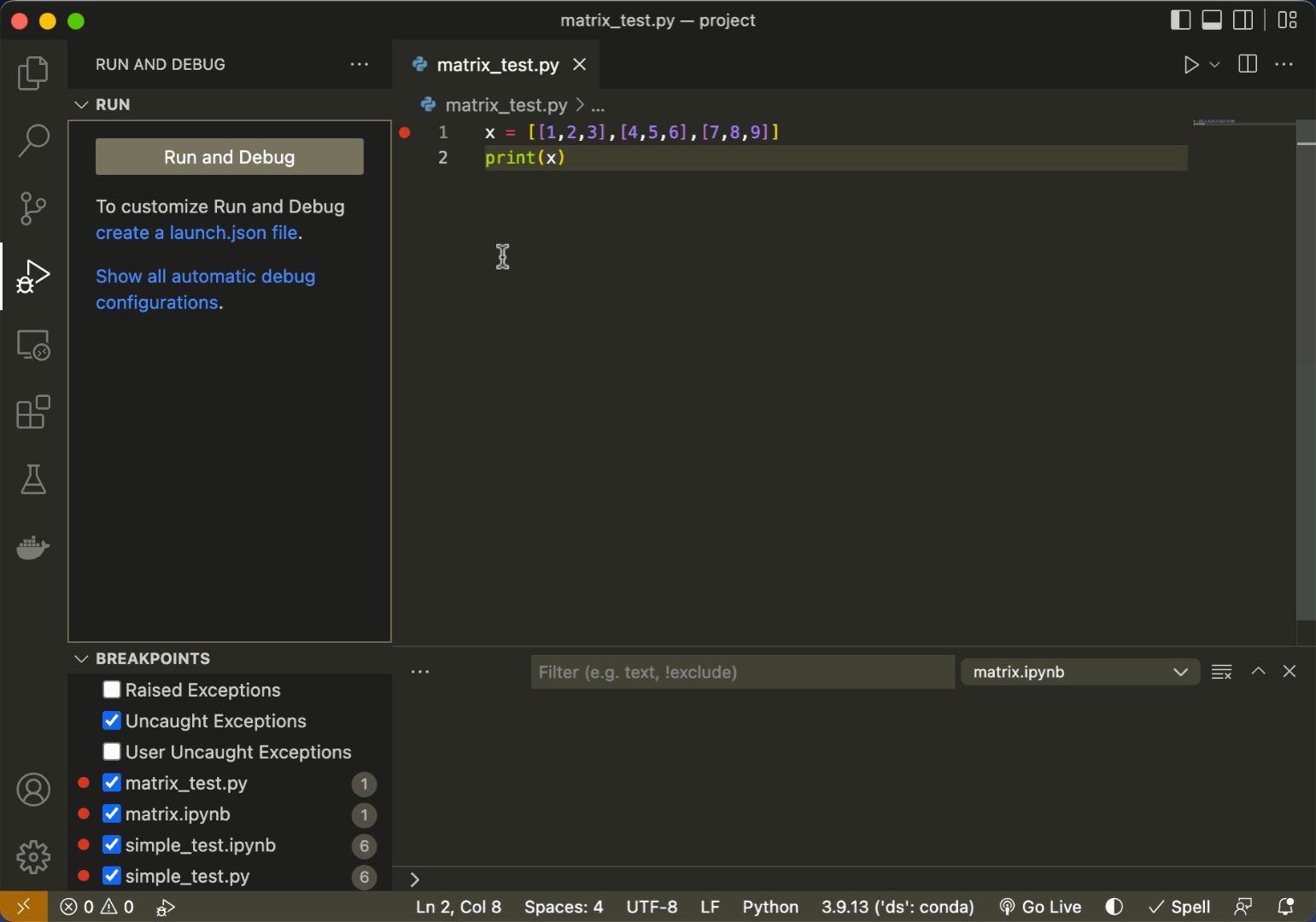Screen dimensions: 1316x922
Task: Run the Python file with the play icon
Action: (1190, 65)
